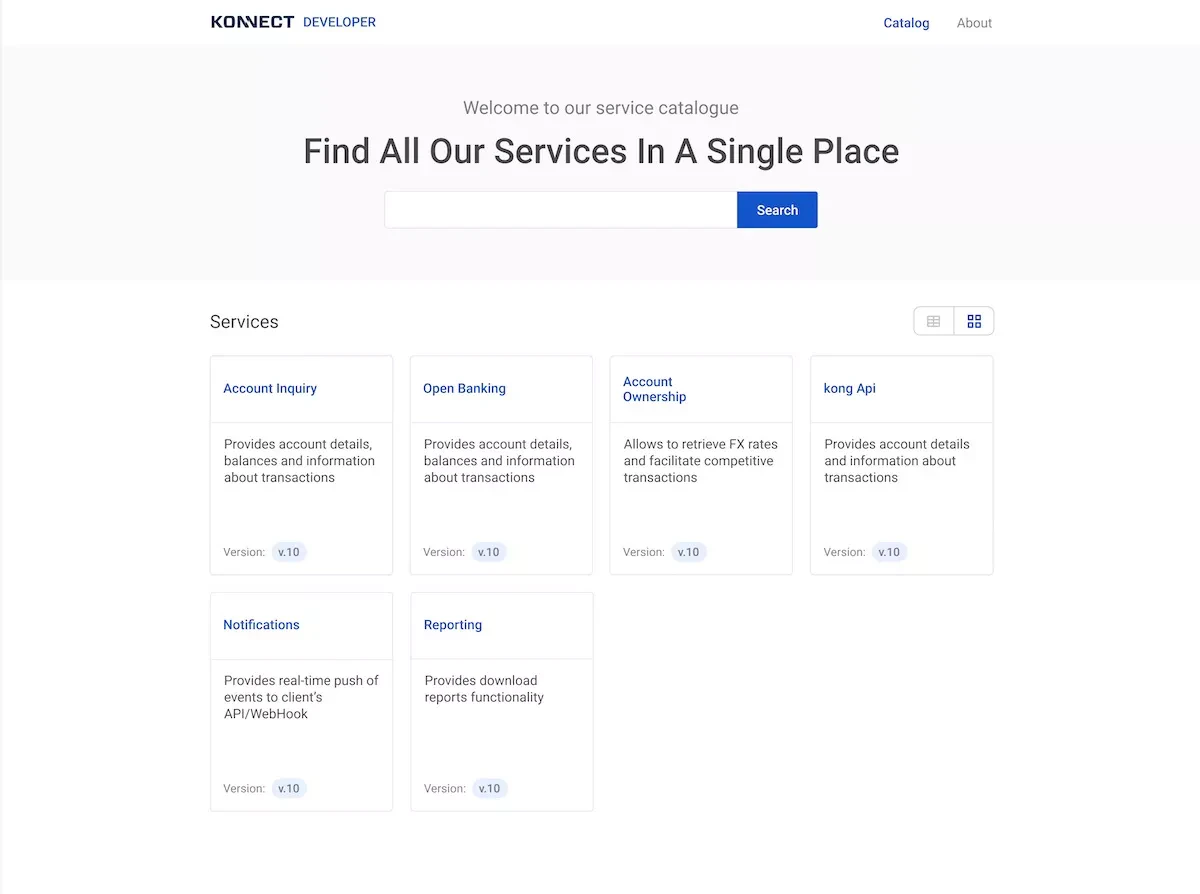1200x894 pixels.
Task: Click the v.10 badge on Account Inquiry
Action: (x=289, y=551)
